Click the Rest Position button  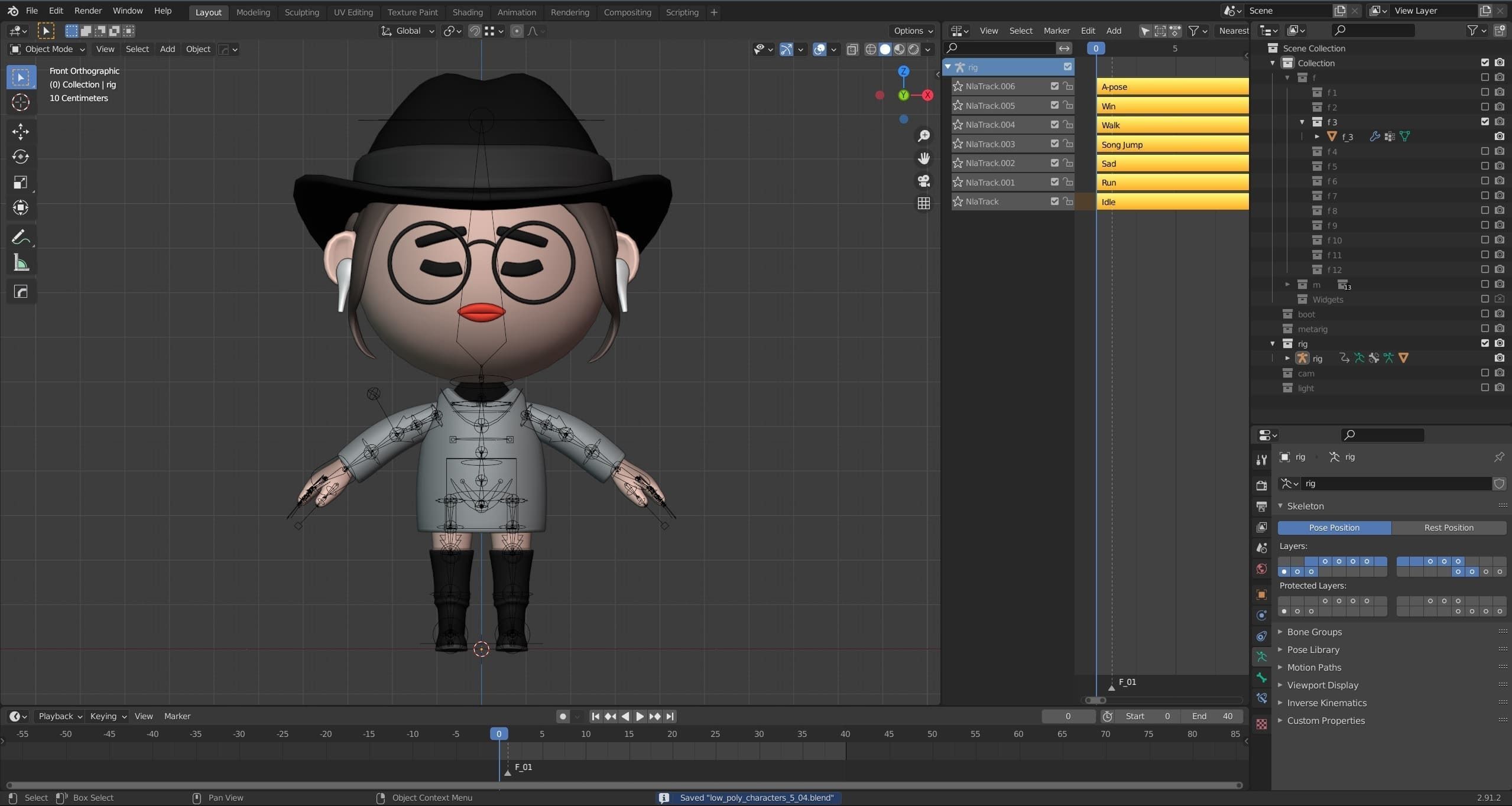click(x=1448, y=528)
